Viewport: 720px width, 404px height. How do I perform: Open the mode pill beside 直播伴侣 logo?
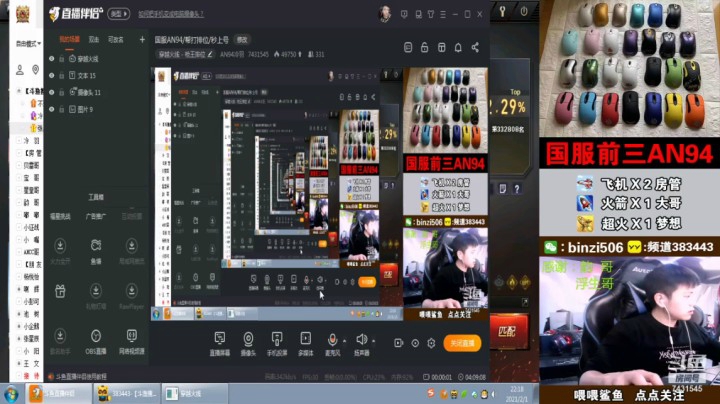[118, 14]
